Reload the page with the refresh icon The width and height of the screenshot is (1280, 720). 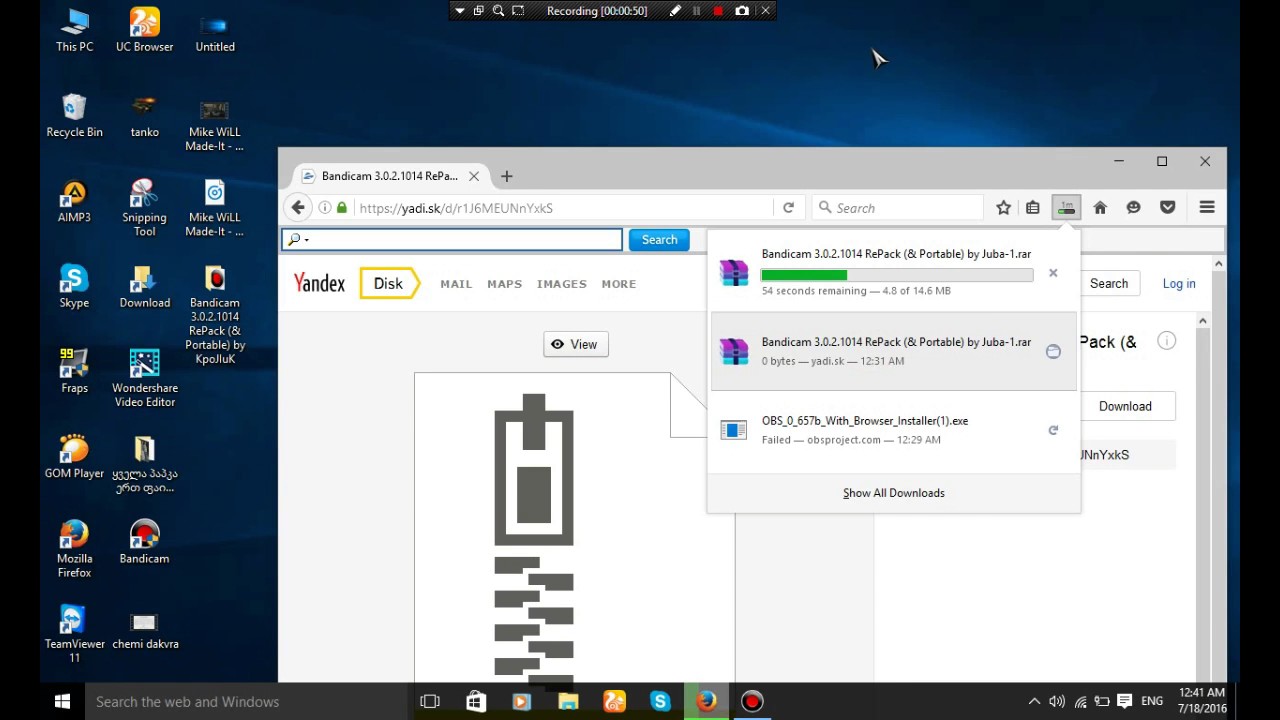coord(788,207)
